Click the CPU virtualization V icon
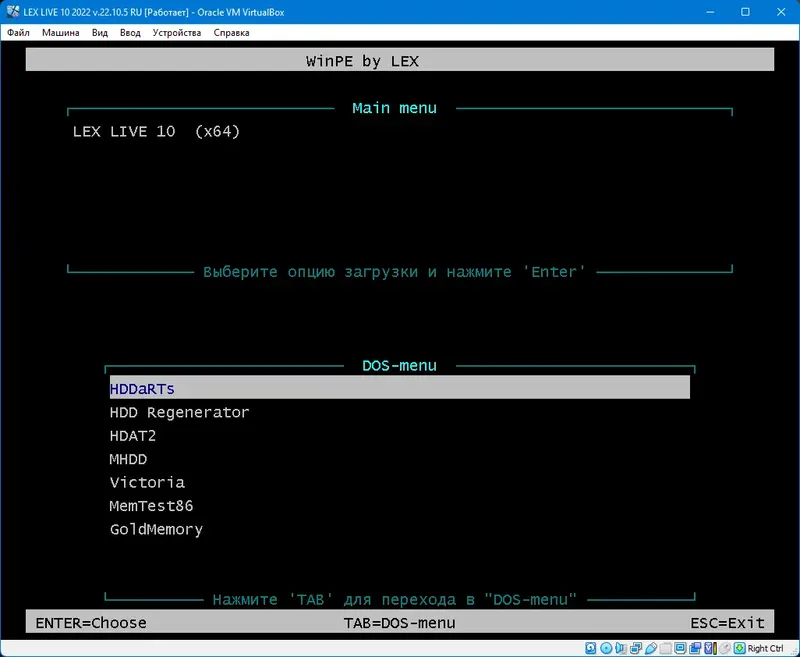Viewport: 800px width, 657px height. click(x=710, y=648)
